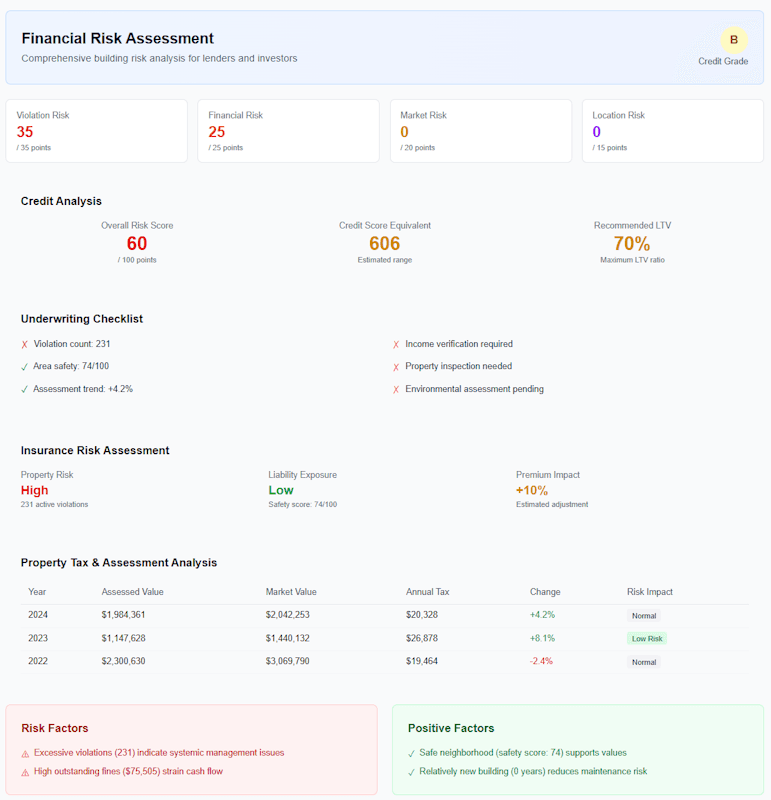Viewport: 771px width, 800px height.
Task: Click the Credit Grade B badge
Action: (x=733, y=41)
